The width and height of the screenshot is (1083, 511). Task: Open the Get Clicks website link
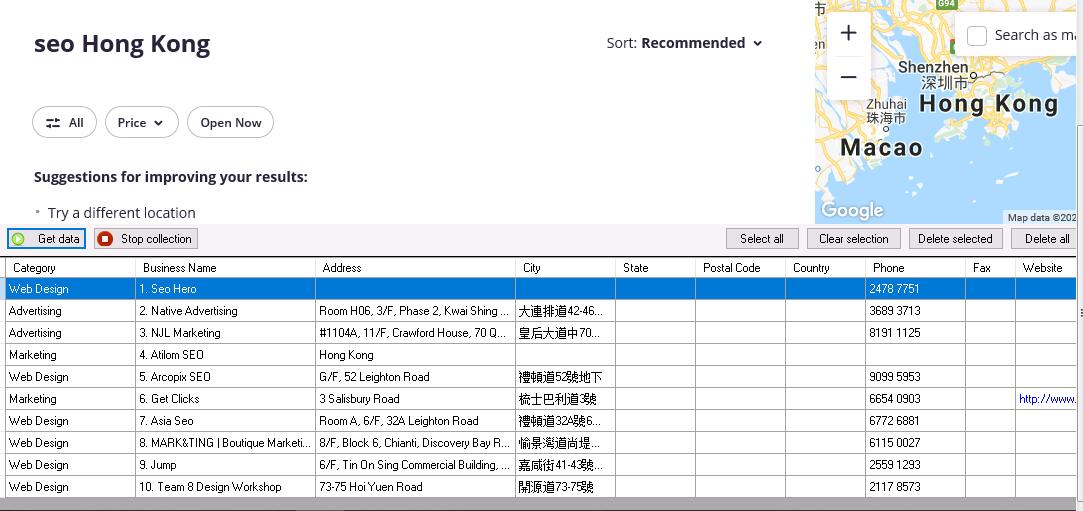click(1046, 399)
